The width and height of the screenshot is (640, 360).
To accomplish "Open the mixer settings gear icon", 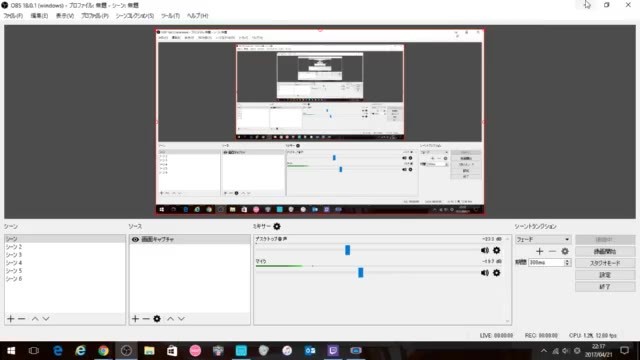I will pyautogui.click(x=277, y=226).
